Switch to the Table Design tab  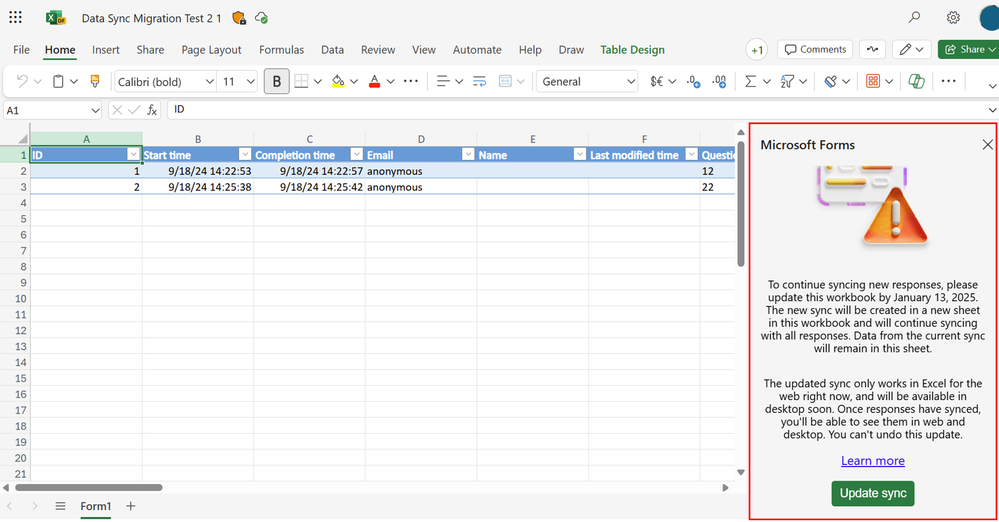coord(632,50)
